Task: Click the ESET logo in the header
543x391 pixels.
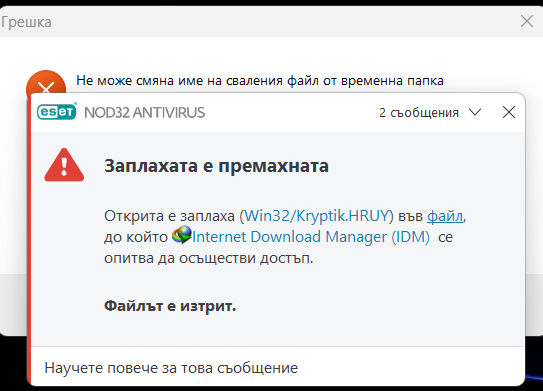Action: 57,112
